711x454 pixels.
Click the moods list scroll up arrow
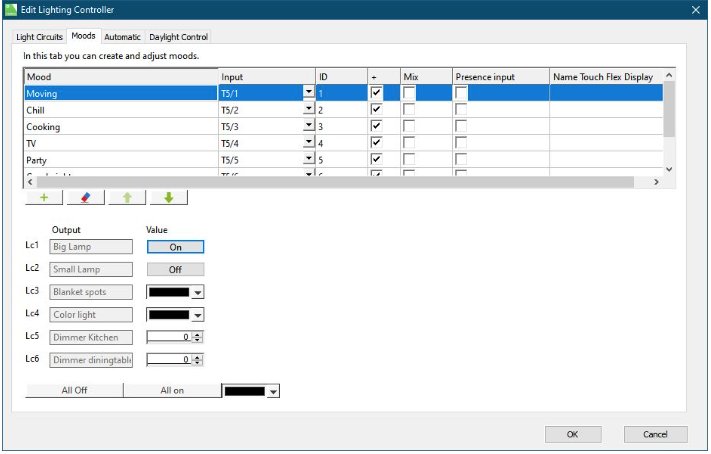(669, 76)
